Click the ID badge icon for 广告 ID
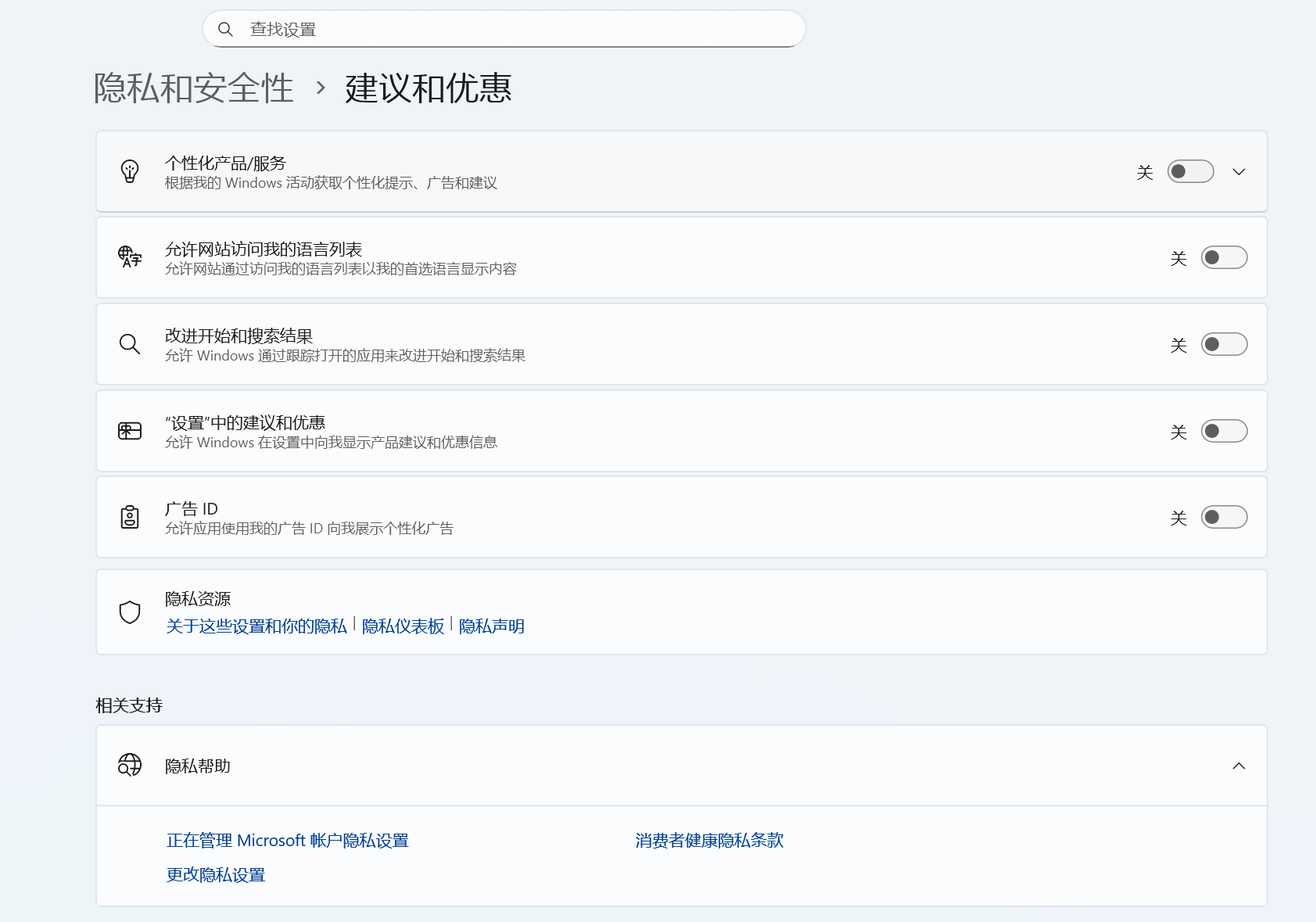The image size is (1316, 922). coord(130,517)
